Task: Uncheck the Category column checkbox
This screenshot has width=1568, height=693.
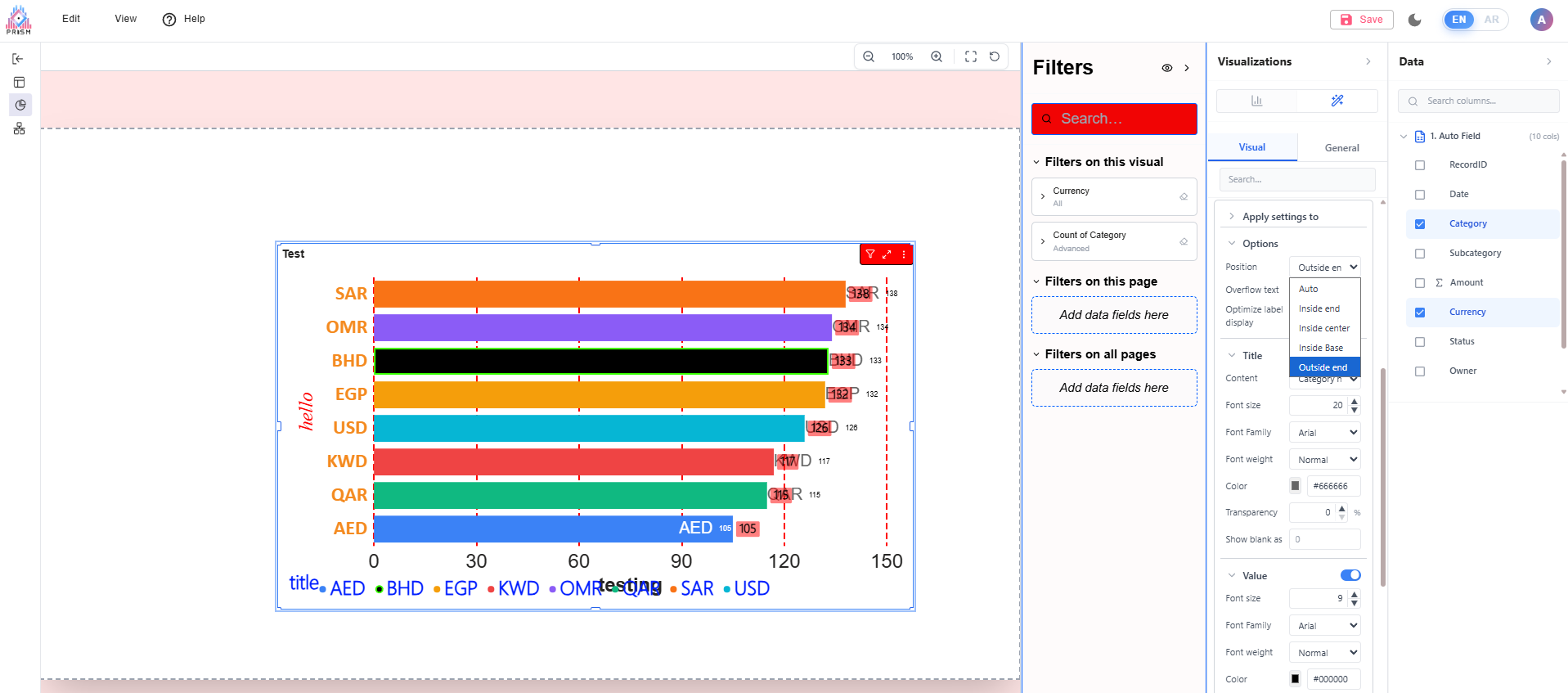Action: (x=1420, y=224)
